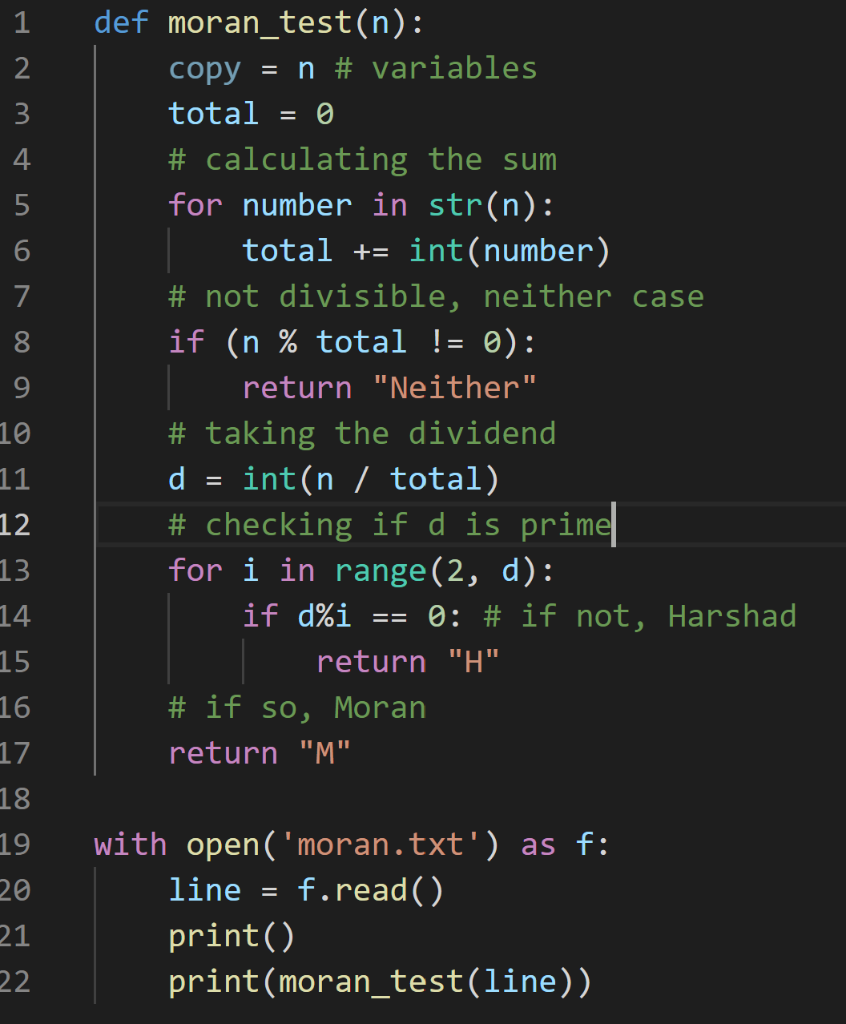846x1024 pixels.
Task: Click the 'copy' variable on line 2
Action: 204,71
